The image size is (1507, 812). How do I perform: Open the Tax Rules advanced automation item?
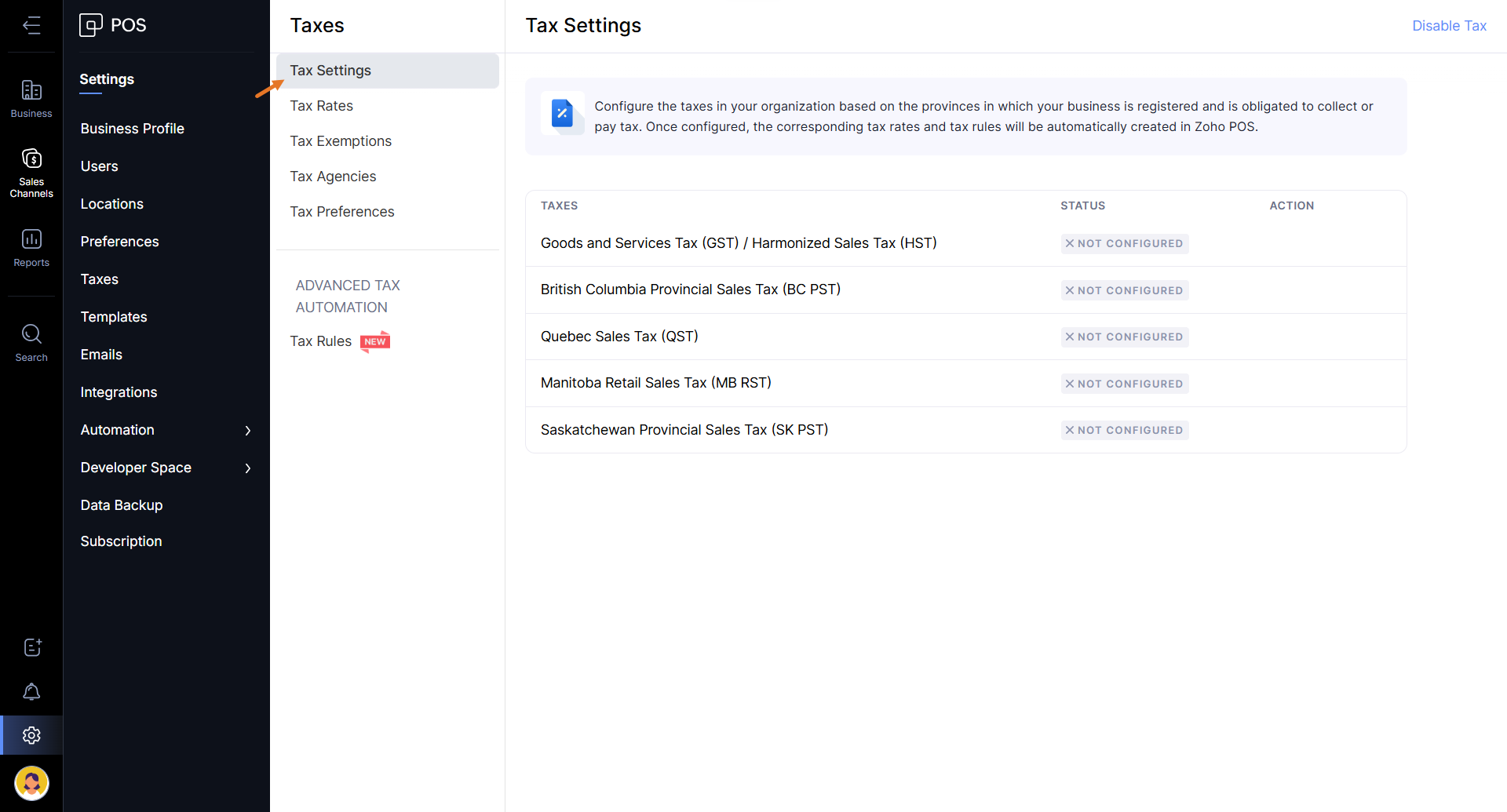[x=320, y=341]
